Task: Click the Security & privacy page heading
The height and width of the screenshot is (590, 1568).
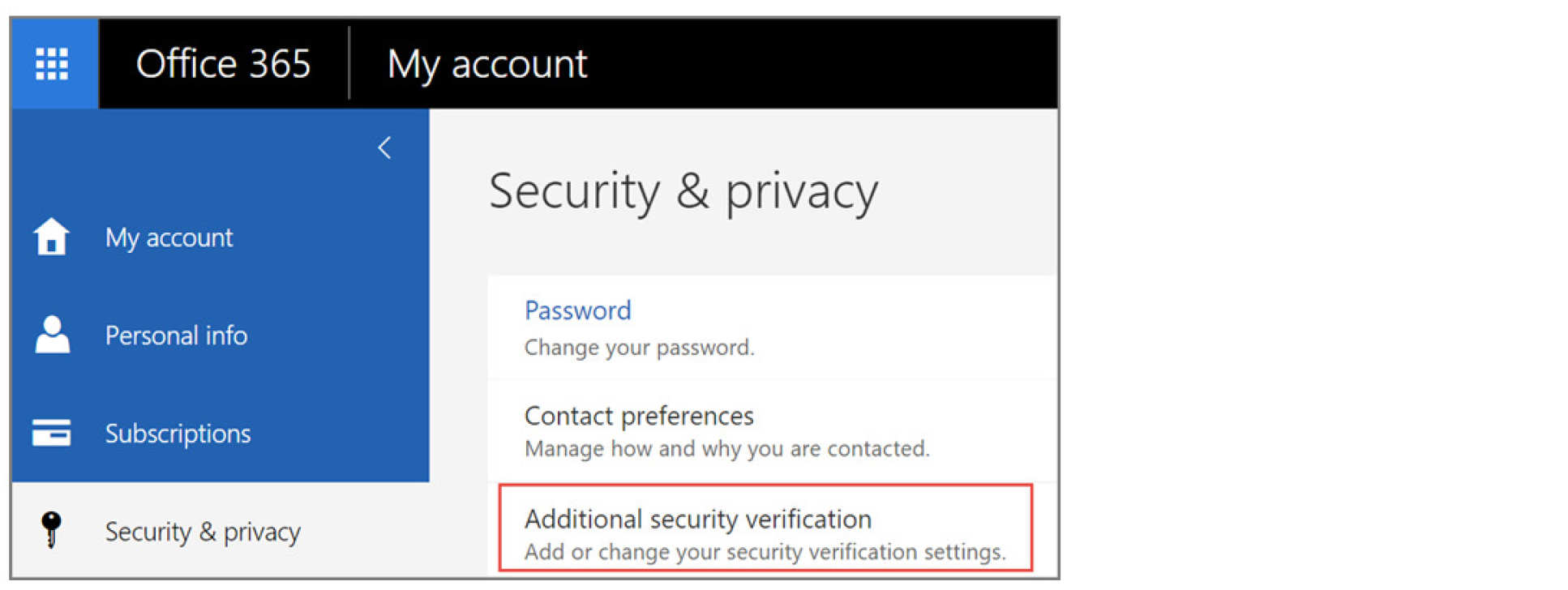Action: pyautogui.click(x=683, y=192)
